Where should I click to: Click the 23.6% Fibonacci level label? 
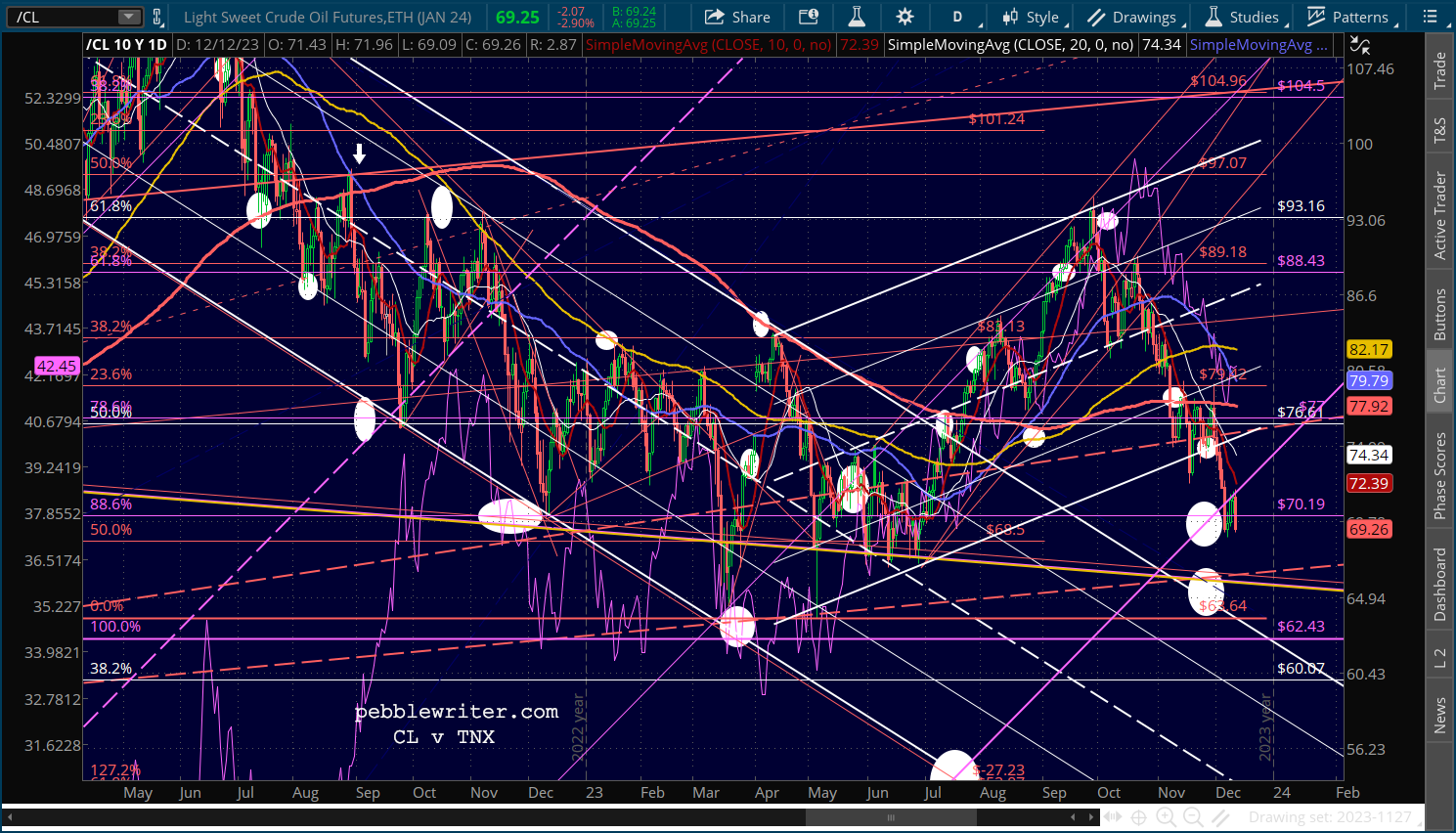(x=110, y=373)
